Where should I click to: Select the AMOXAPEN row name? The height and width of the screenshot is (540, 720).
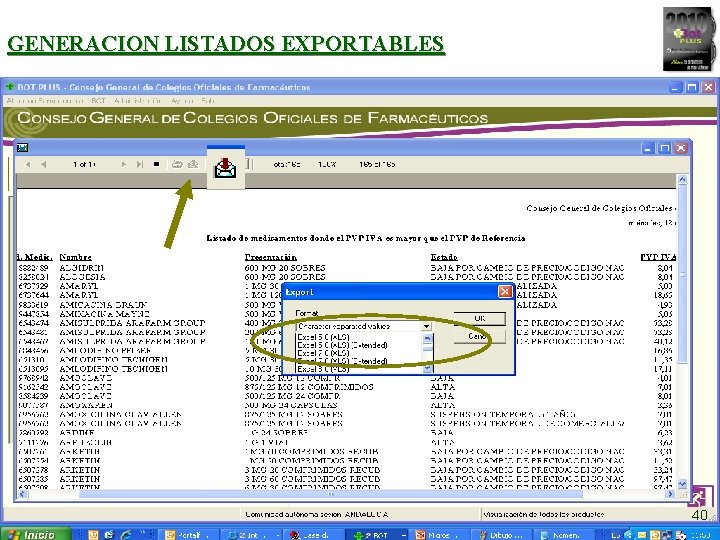[x=86, y=405]
